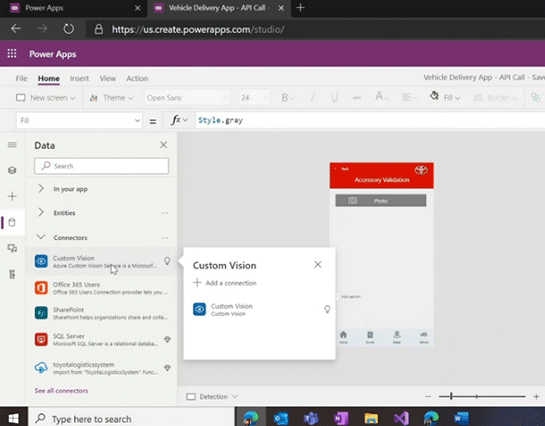545x426 pixels.
Task: Click the zoom slider on the canvas
Action: tap(482, 396)
